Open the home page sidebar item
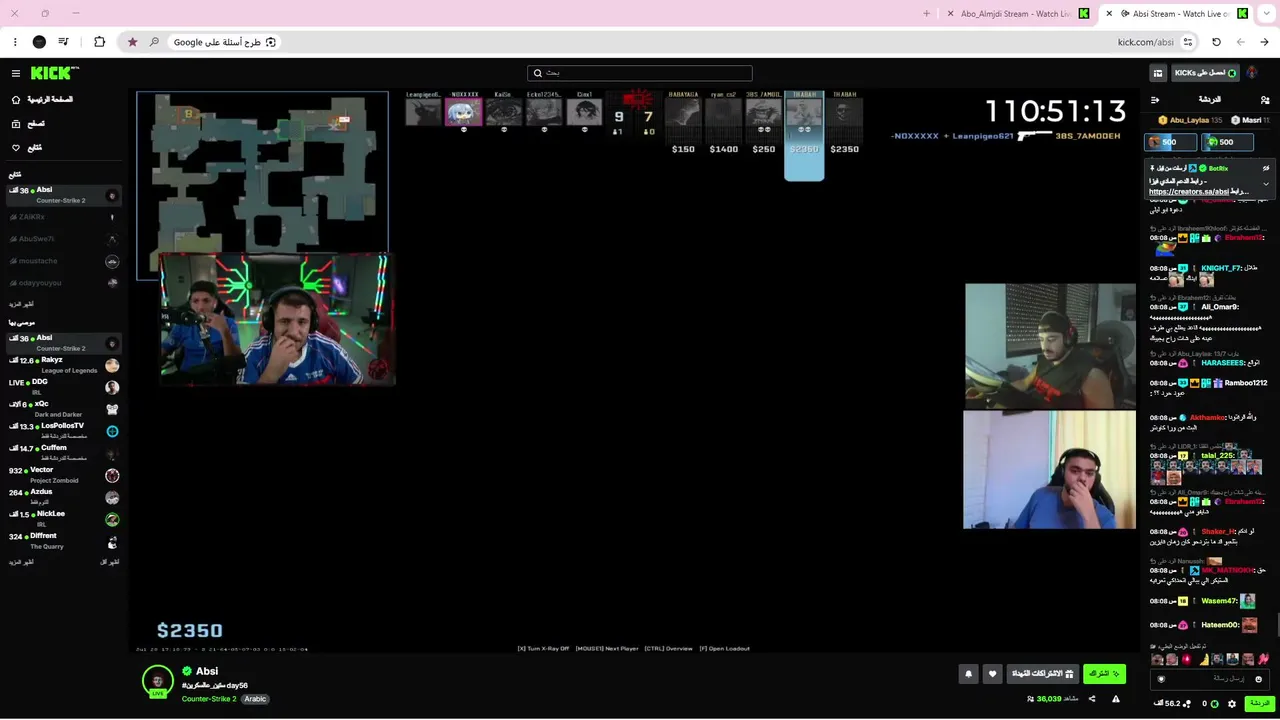Screen dimensions: 1280x720 click(43, 100)
